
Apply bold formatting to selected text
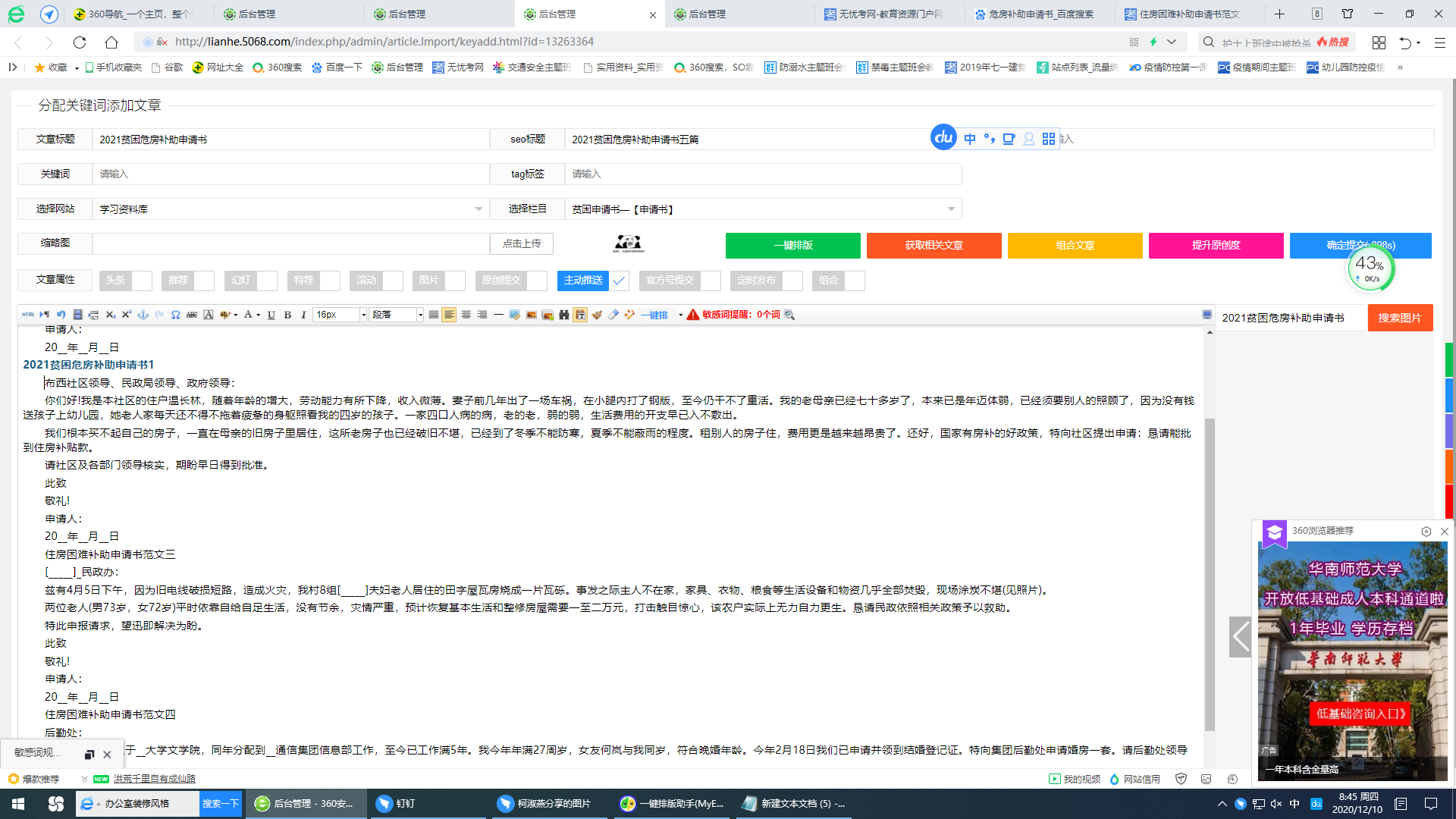click(287, 314)
